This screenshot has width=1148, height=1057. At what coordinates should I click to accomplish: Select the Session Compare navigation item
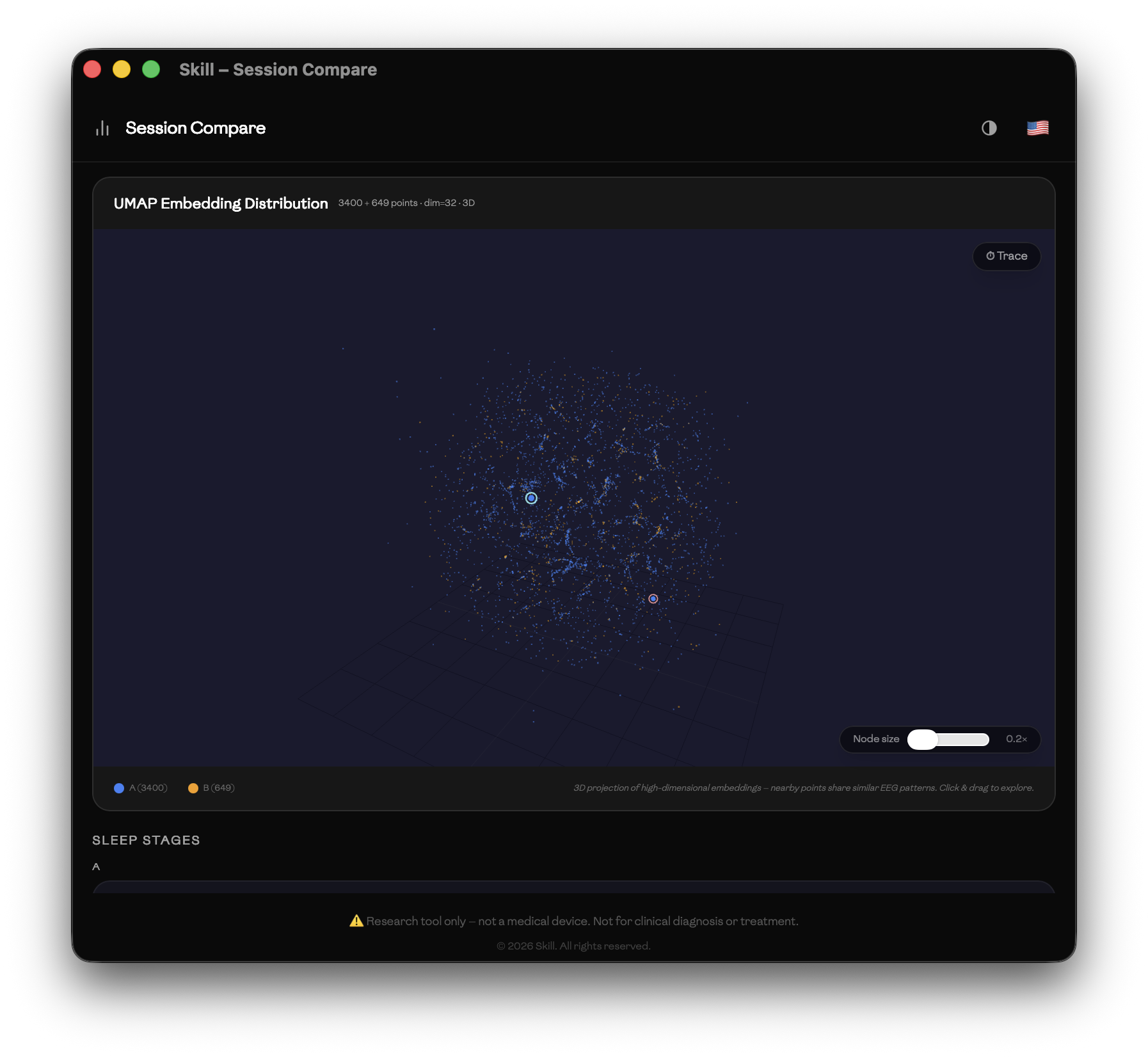point(195,127)
